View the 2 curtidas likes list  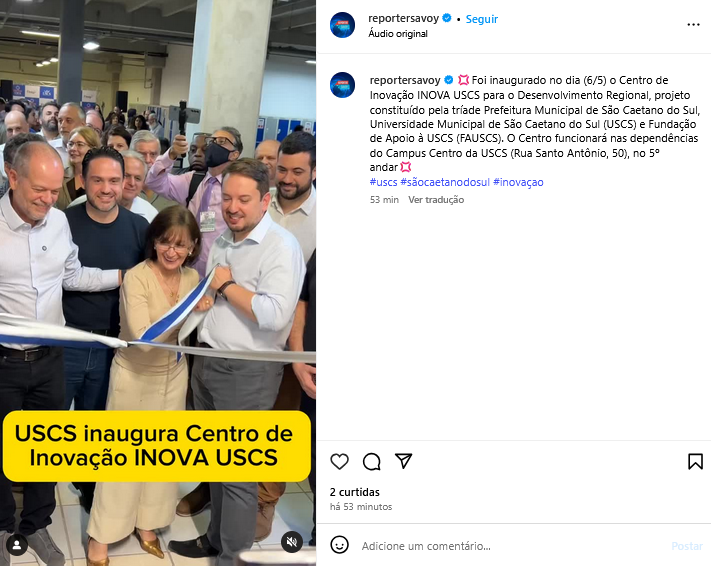(355, 492)
